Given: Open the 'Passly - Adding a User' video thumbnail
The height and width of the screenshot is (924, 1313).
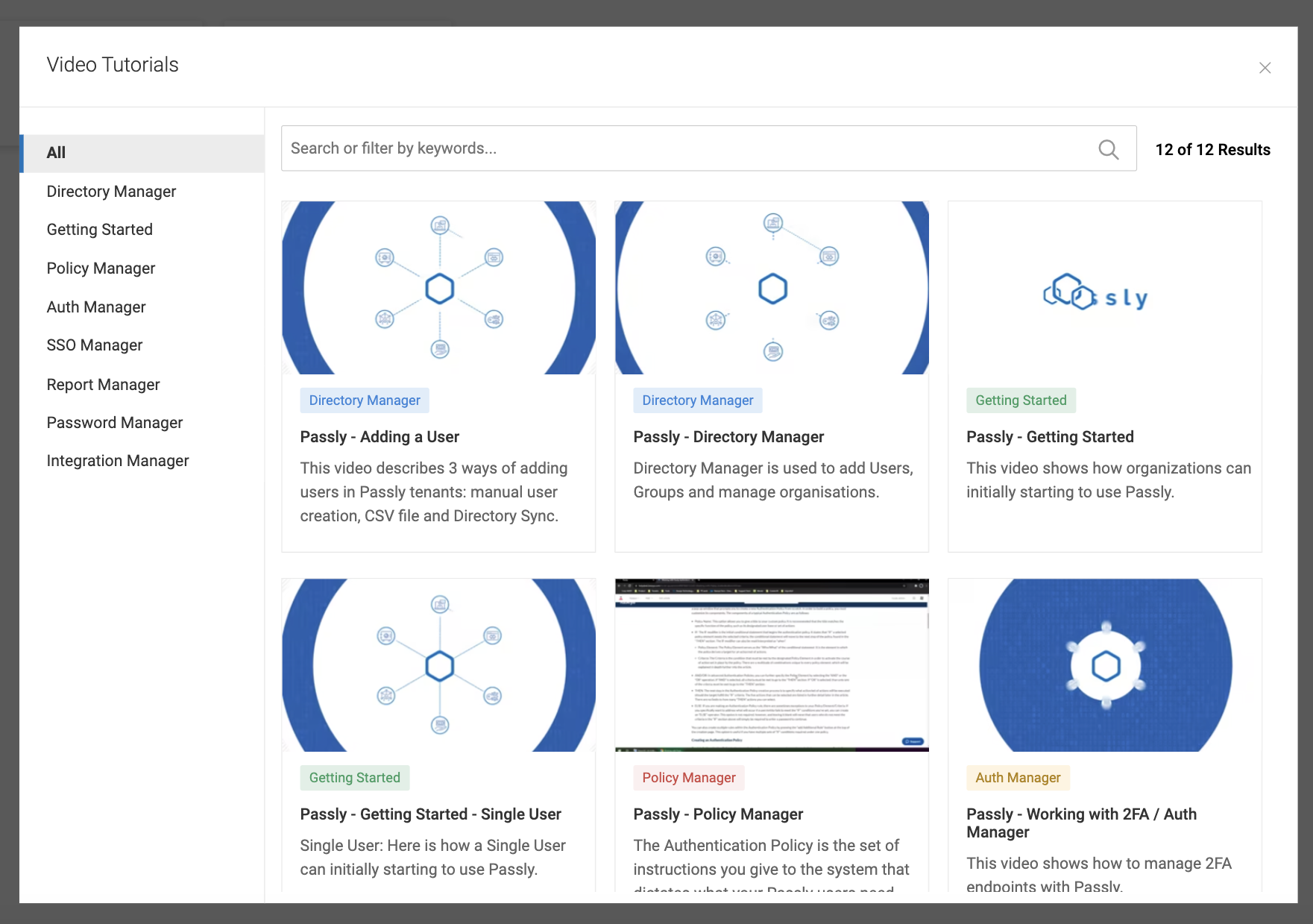Looking at the screenshot, I should click(x=438, y=288).
